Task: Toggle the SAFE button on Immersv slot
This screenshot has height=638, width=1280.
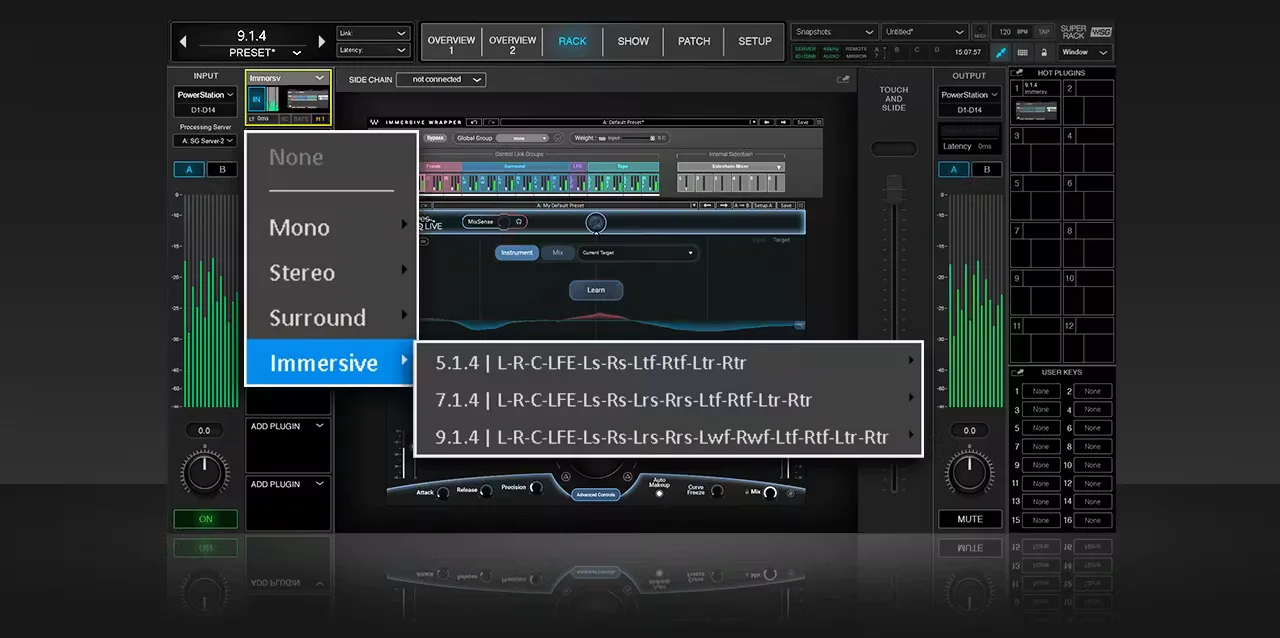Action: (x=301, y=119)
